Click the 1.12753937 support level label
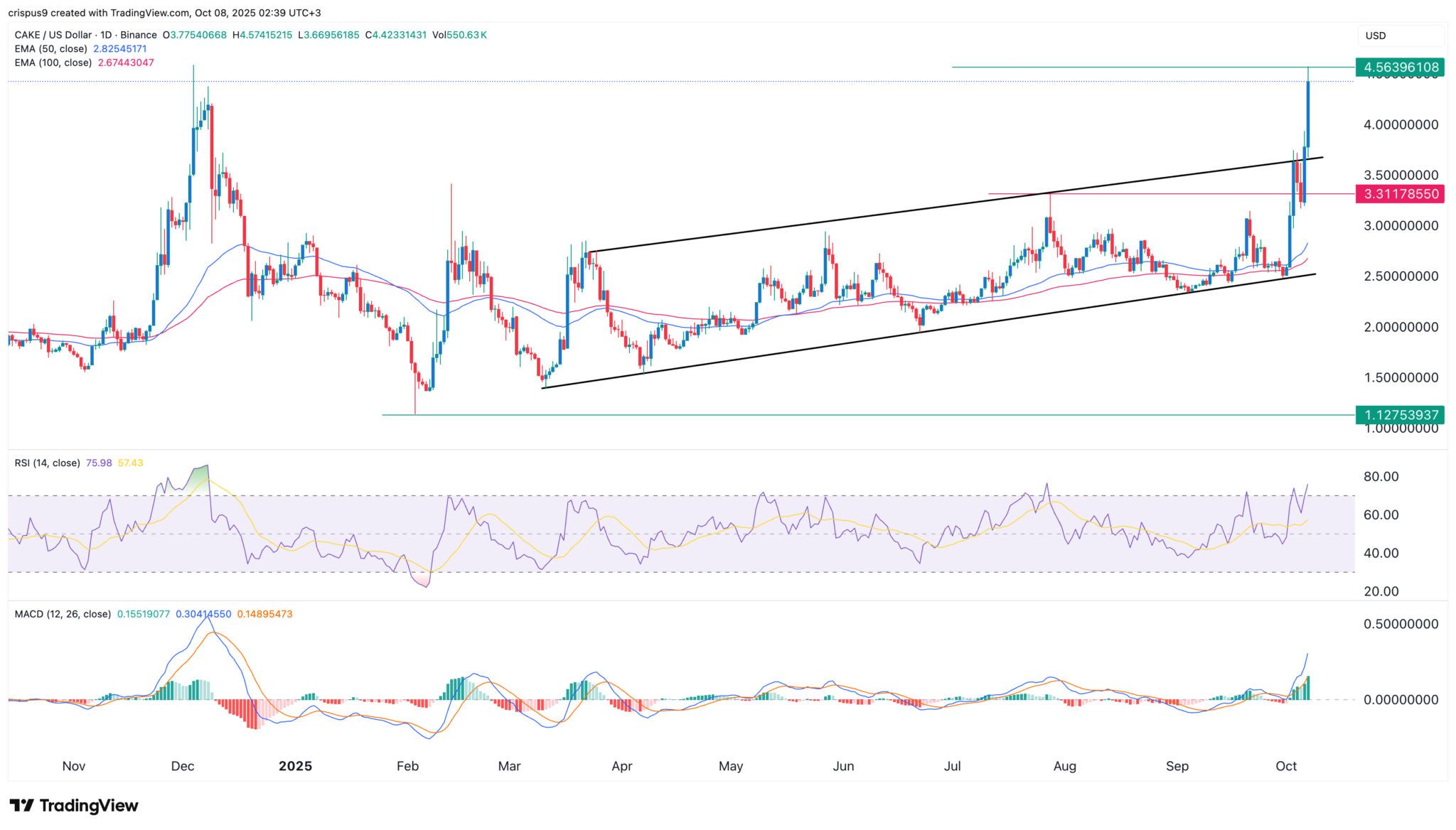Viewport: 1456px width, 830px height. pos(1400,415)
